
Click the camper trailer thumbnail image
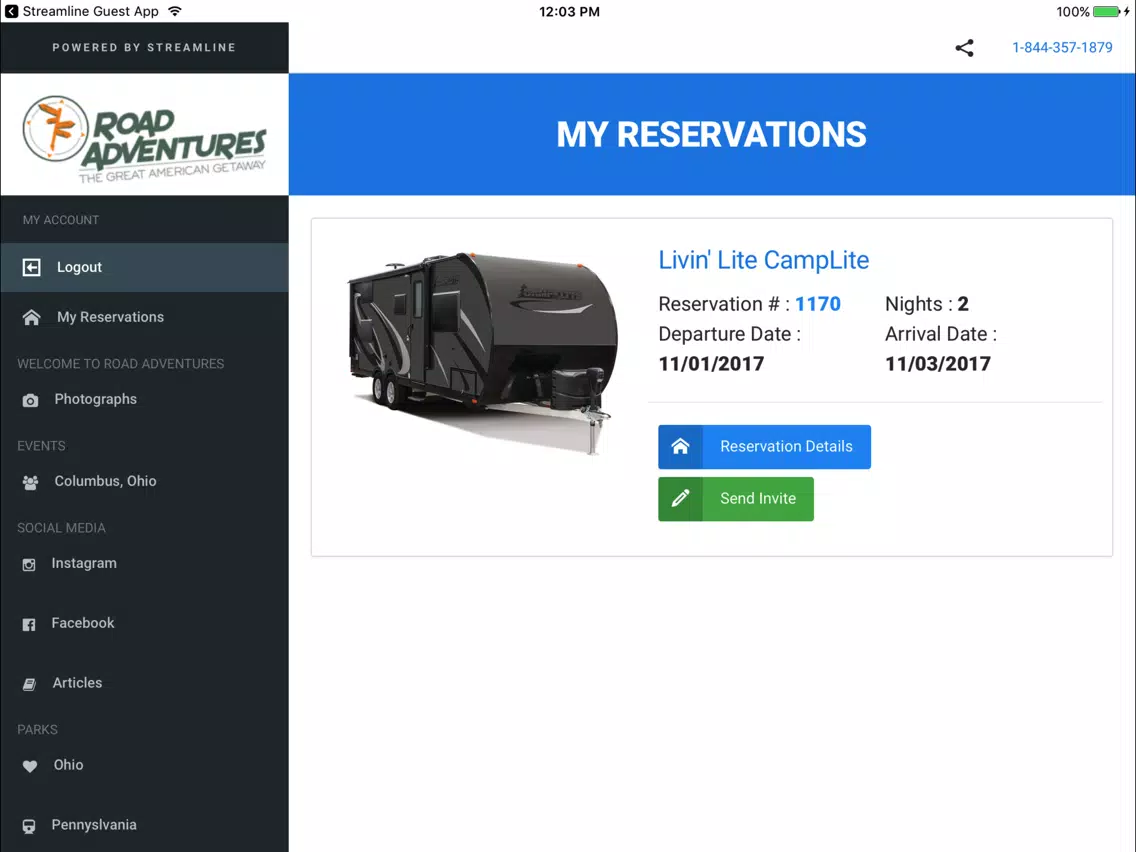(x=483, y=352)
